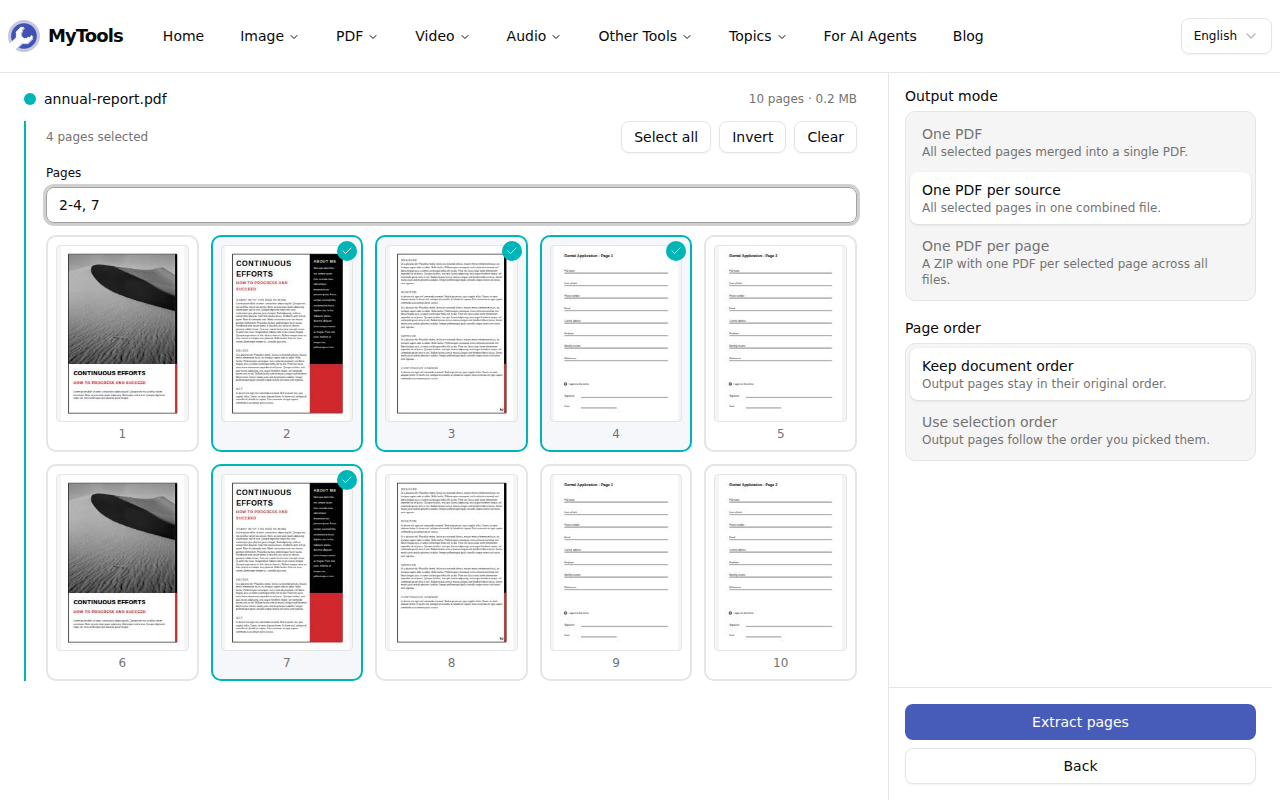Select One PDF per page output mode

click(1080, 262)
